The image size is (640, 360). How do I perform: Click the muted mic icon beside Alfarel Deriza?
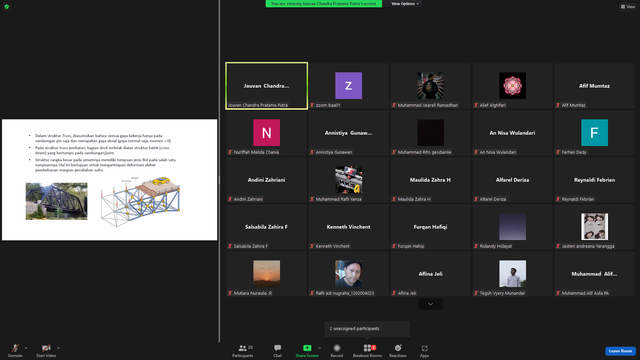476,199
